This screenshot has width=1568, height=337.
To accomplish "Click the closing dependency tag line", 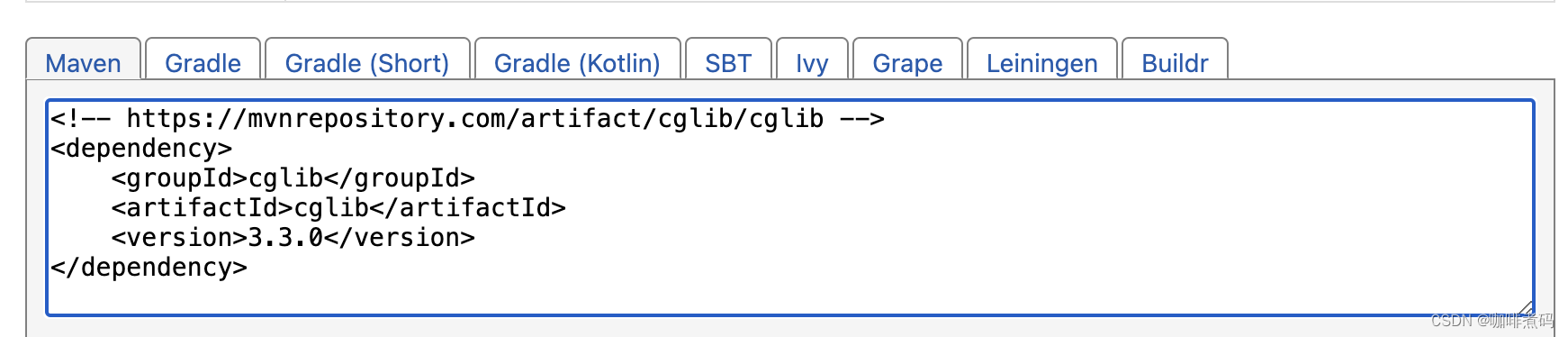I will tap(149, 267).
